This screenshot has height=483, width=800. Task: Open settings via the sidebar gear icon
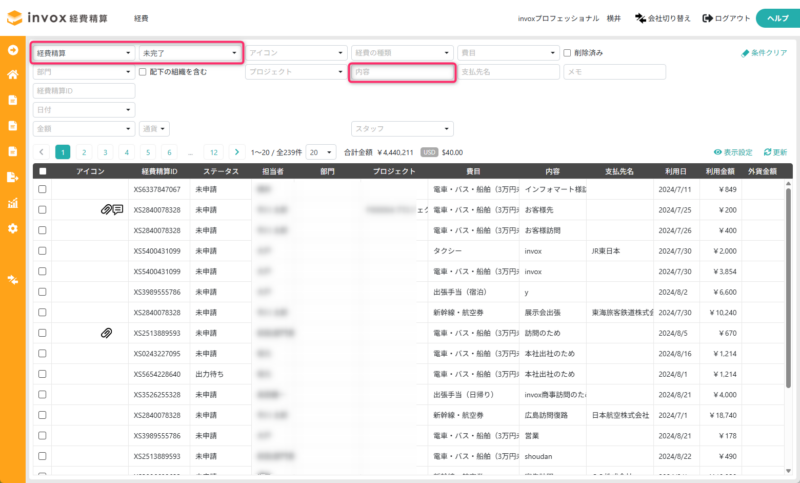coord(13,228)
